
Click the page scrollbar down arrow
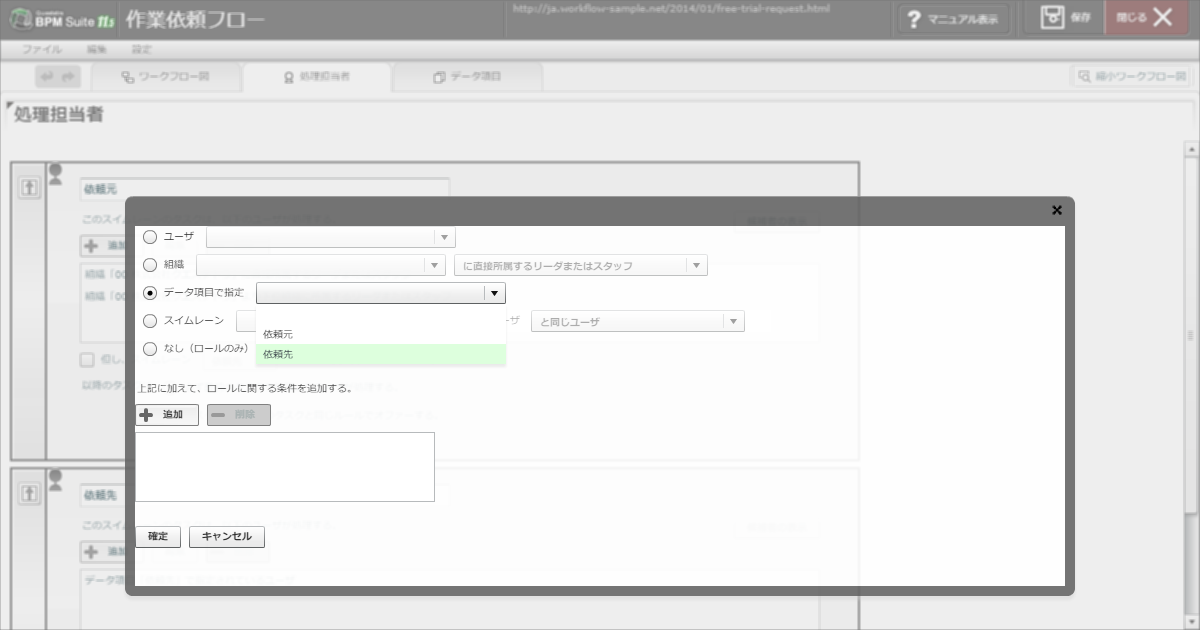click(1191, 622)
